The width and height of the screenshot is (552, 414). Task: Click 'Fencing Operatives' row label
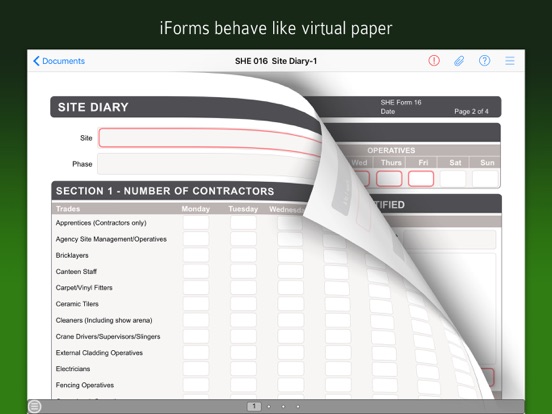[x=85, y=385]
